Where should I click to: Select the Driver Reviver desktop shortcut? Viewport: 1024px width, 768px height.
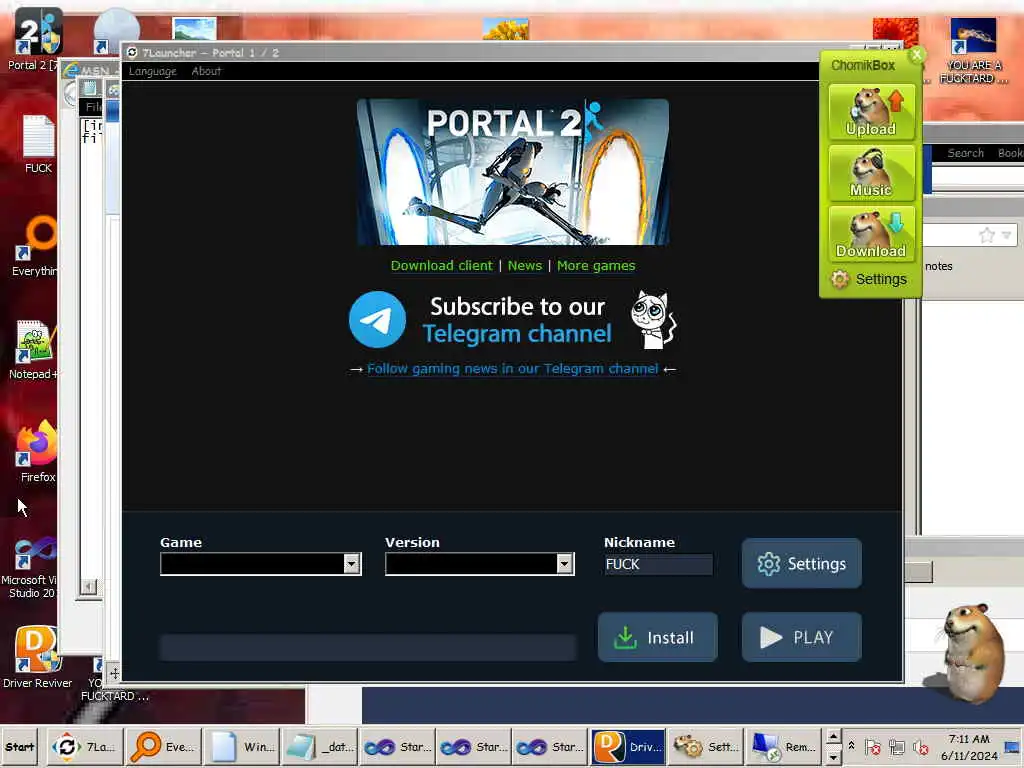[37, 658]
